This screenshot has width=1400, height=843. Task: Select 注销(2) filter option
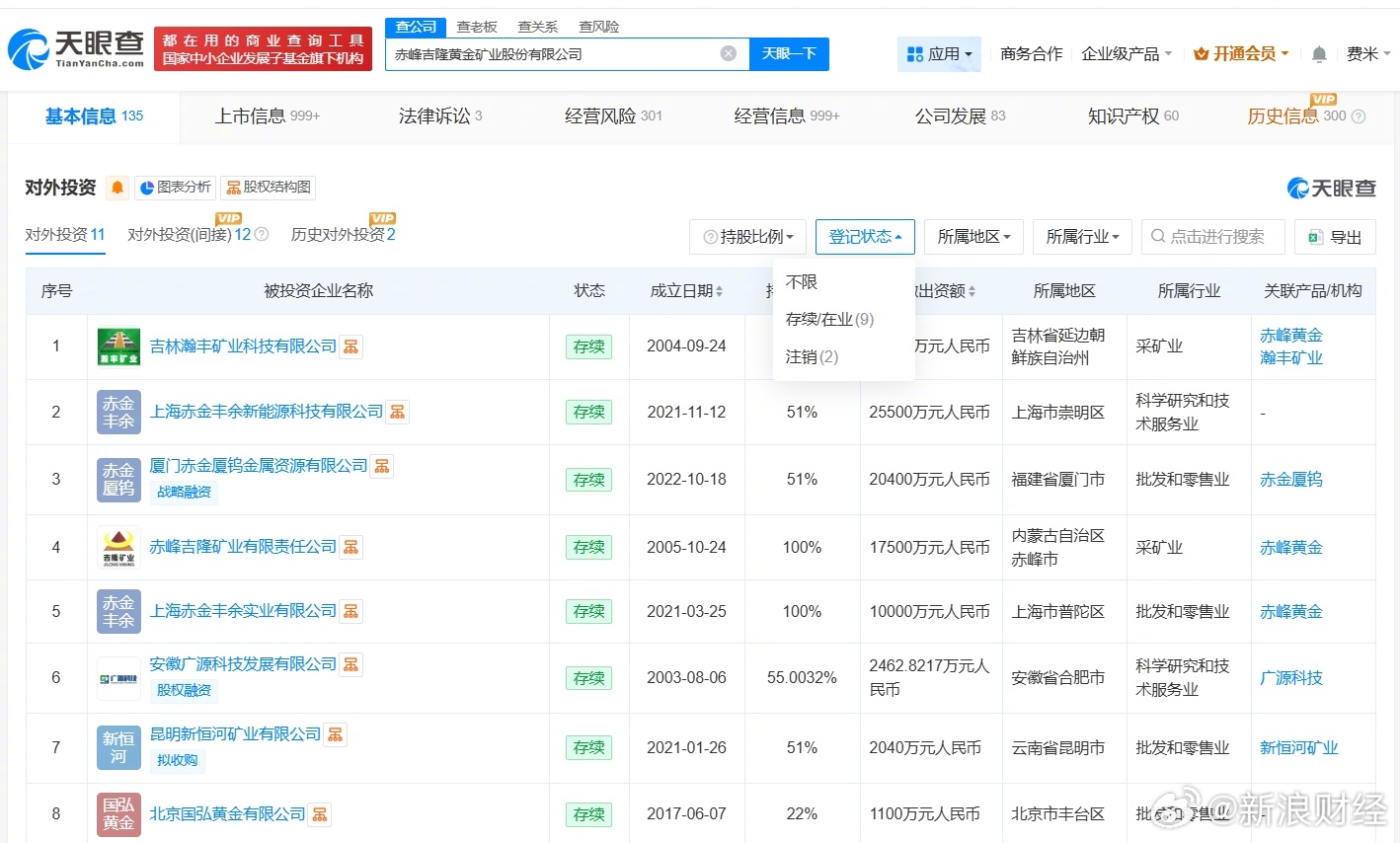coord(812,356)
